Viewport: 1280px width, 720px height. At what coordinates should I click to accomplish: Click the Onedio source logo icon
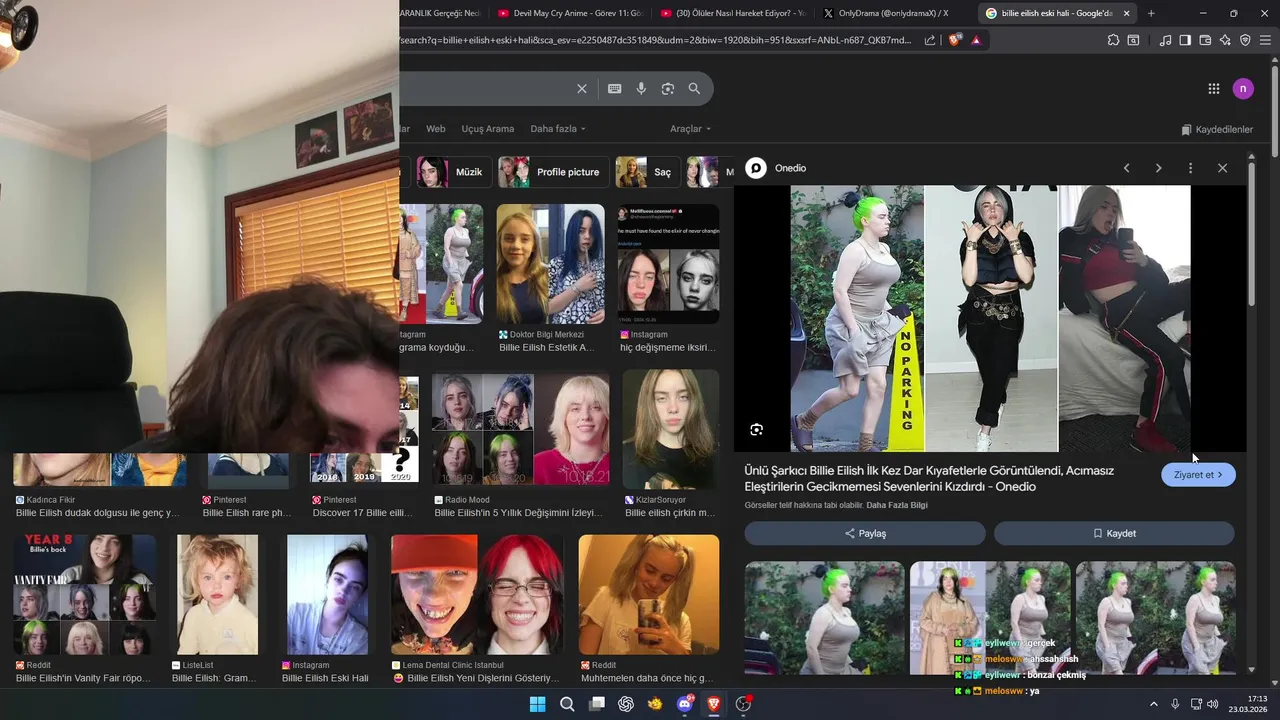point(756,168)
